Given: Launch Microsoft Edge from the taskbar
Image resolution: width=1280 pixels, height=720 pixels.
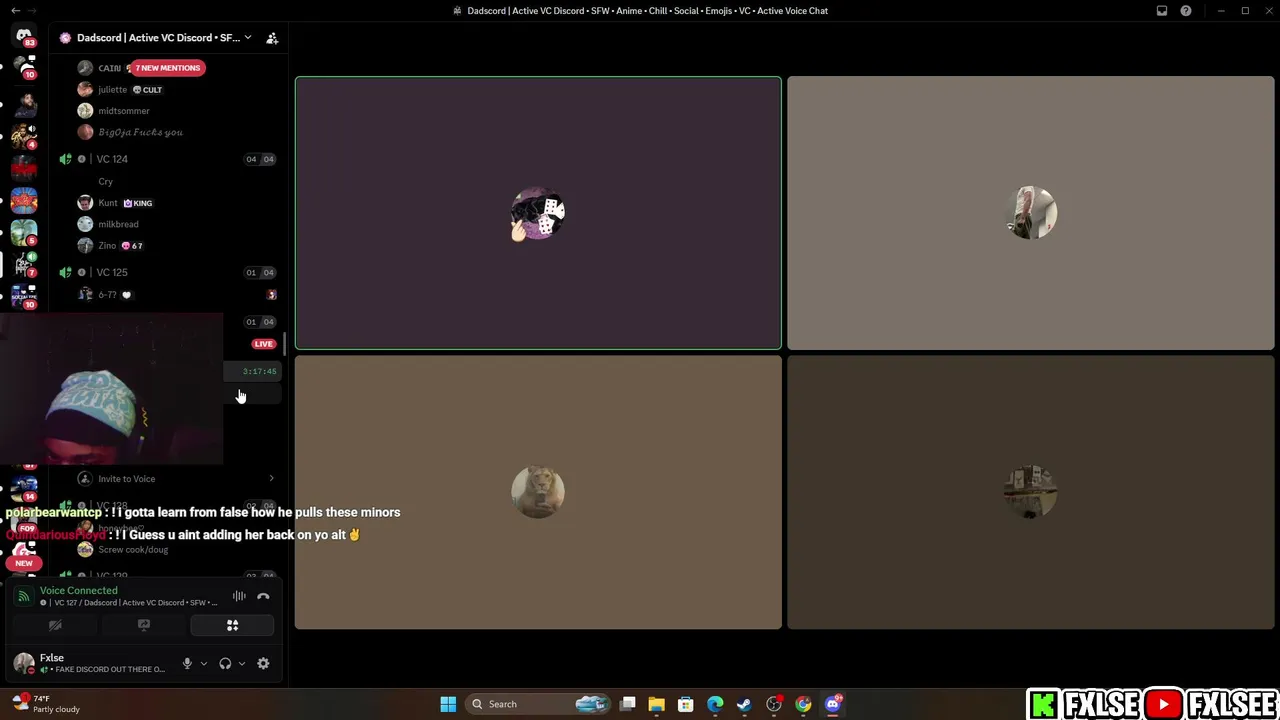Looking at the screenshot, I should [x=715, y=704].
